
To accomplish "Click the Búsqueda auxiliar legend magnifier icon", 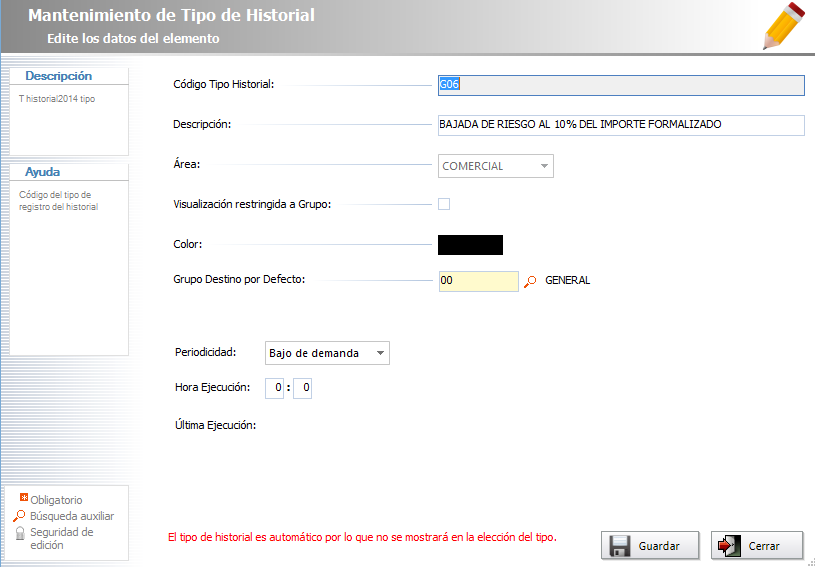I will [19, 516].
